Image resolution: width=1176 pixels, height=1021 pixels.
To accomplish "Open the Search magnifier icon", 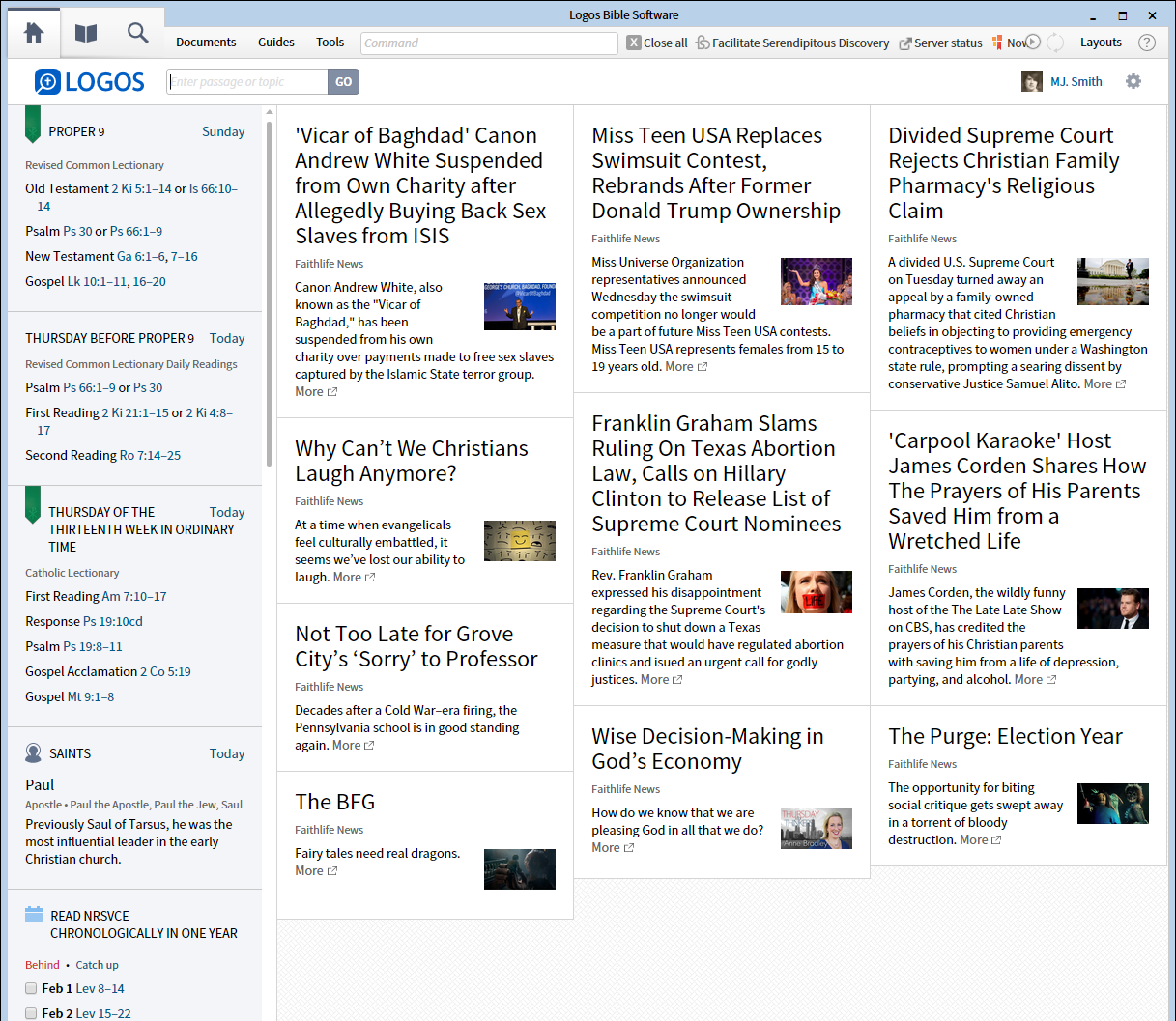I will [137, 32].
